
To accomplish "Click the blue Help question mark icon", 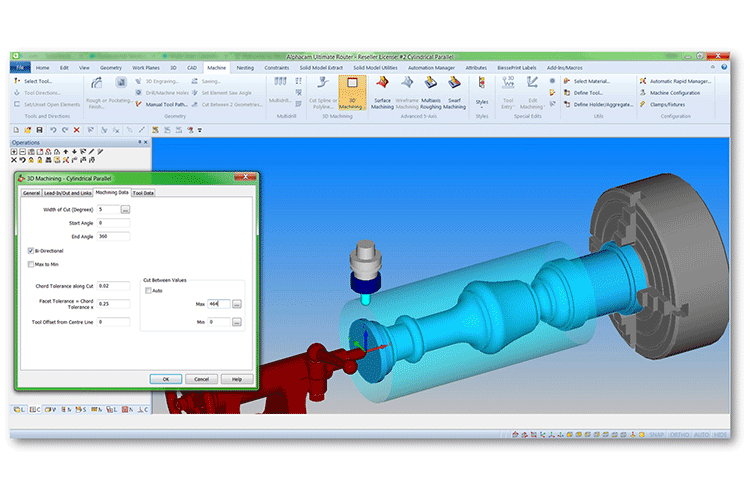I will point(724,67).
